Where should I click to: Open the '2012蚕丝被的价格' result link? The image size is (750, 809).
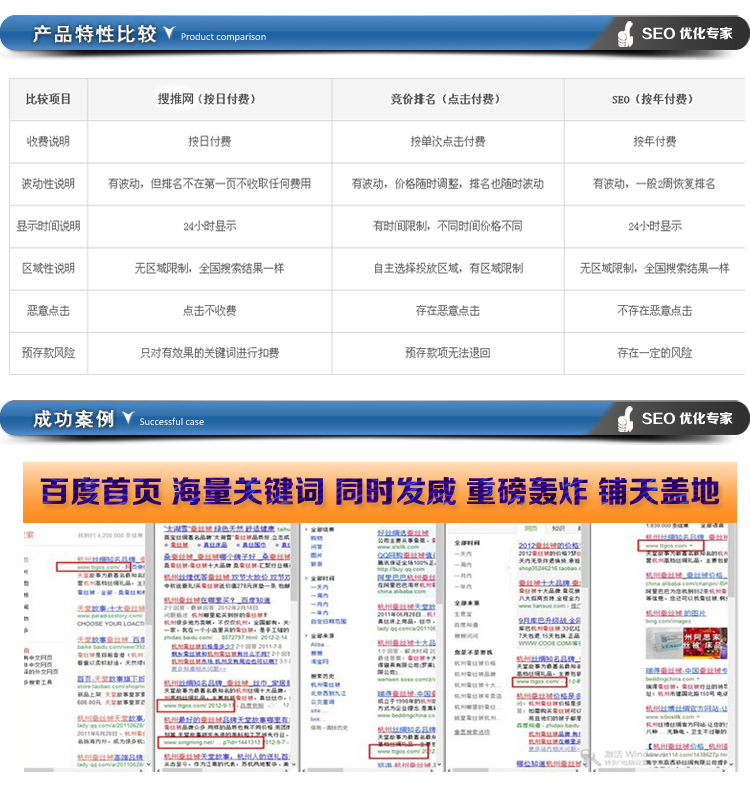tap(549, 545)
